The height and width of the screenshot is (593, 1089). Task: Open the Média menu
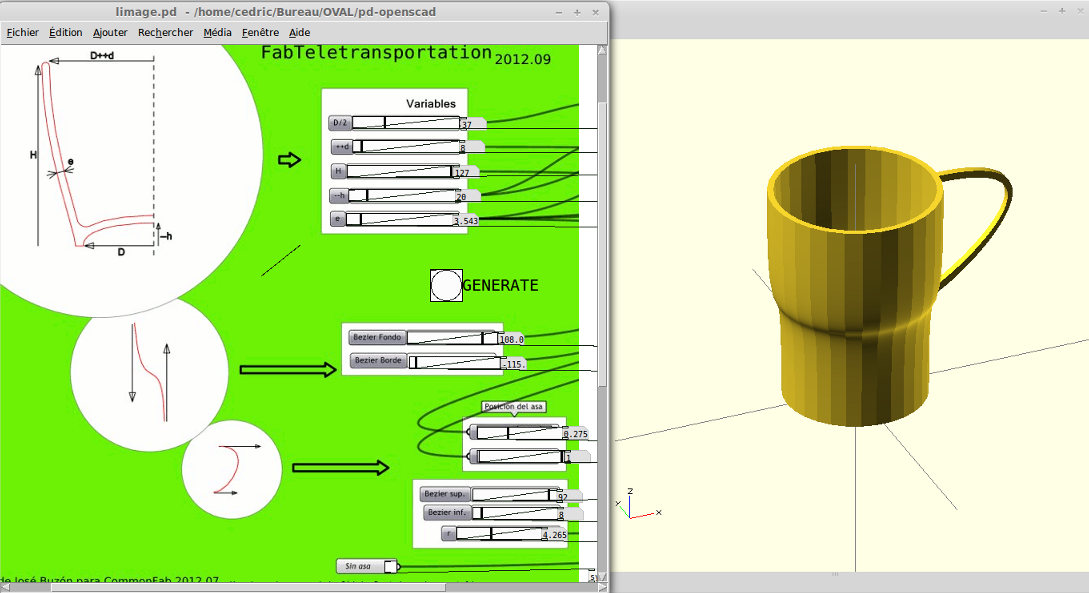click(217, 32)
